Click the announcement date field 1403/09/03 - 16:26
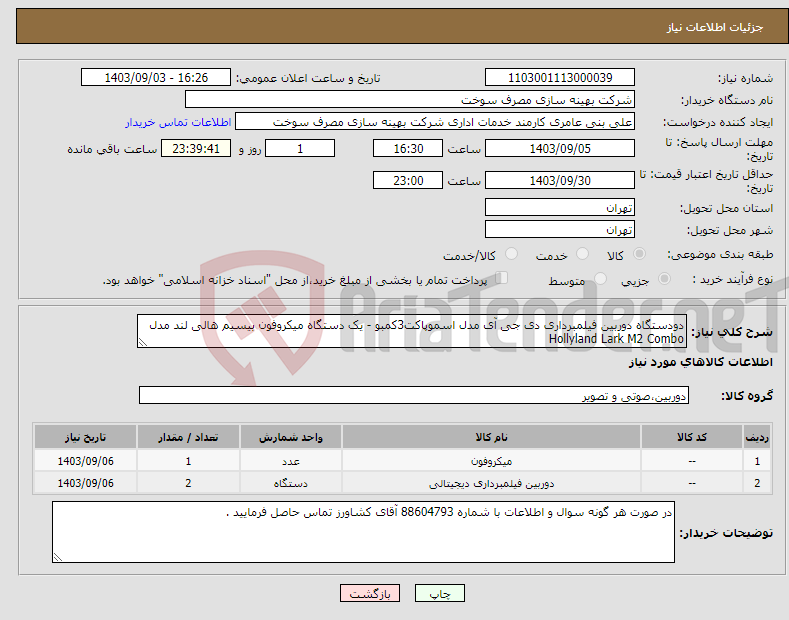 click(x=156, y=78)
